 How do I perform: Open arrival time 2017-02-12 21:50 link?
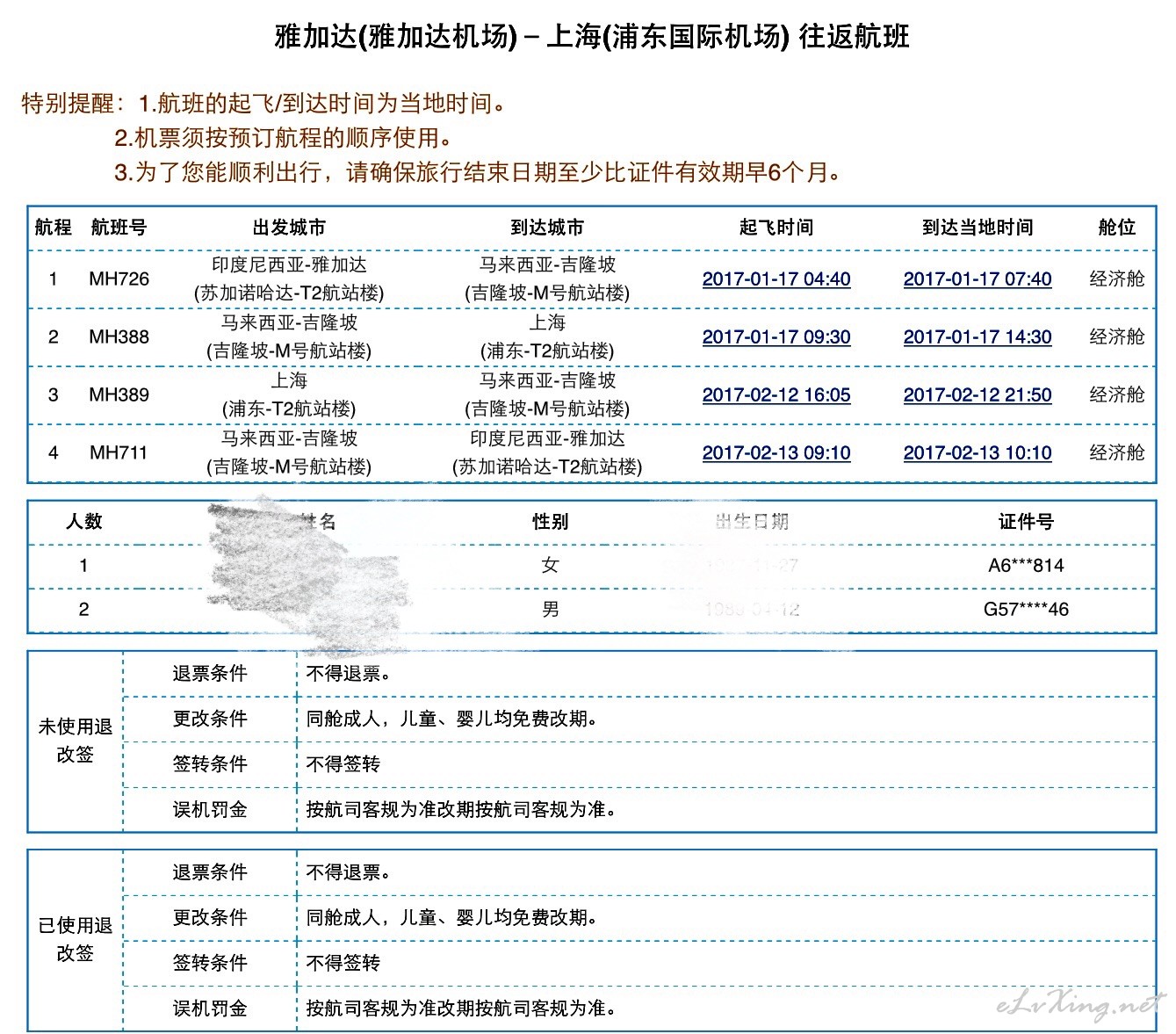[978, 395]
